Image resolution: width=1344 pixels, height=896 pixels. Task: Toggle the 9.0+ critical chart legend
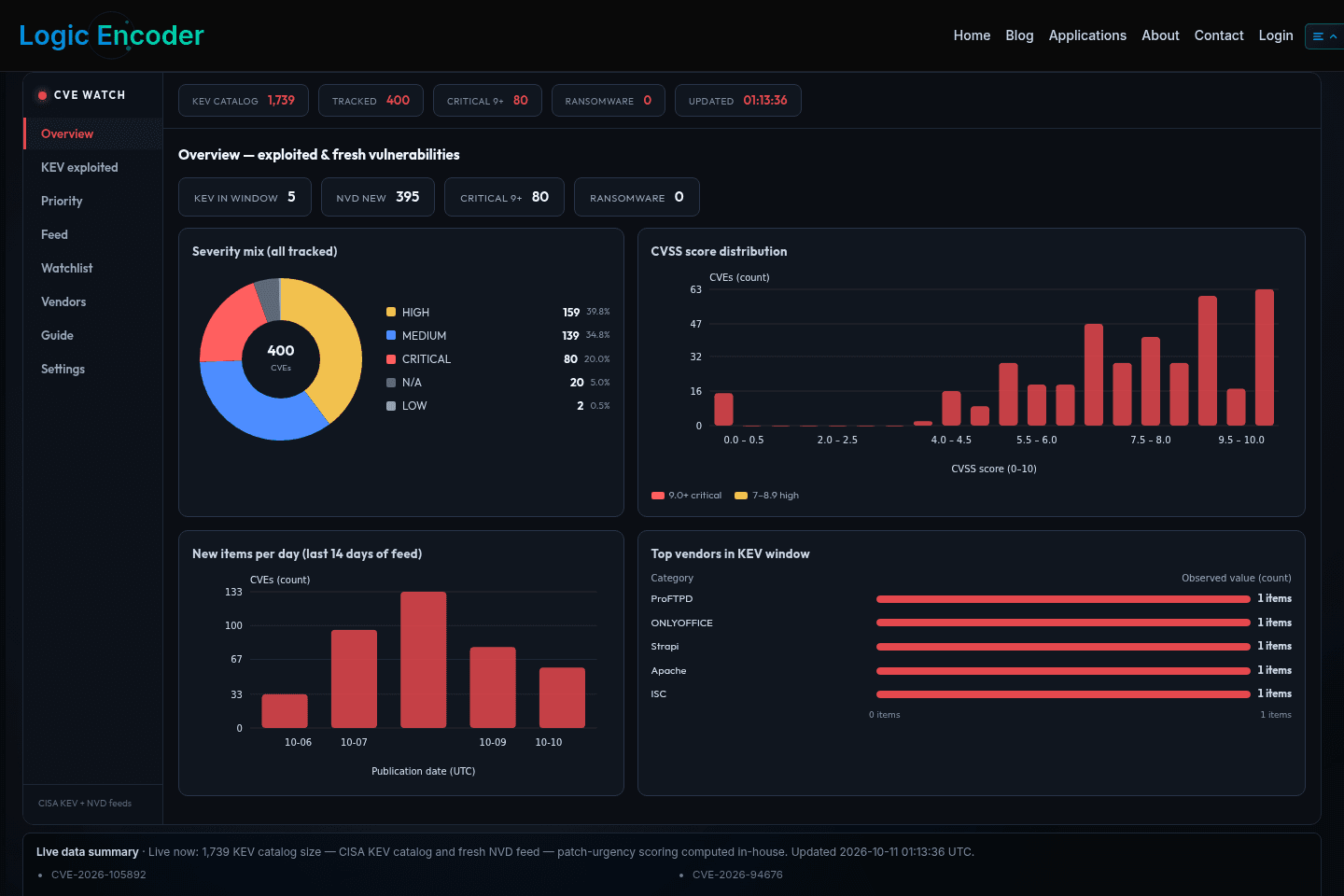coord(686,496)
